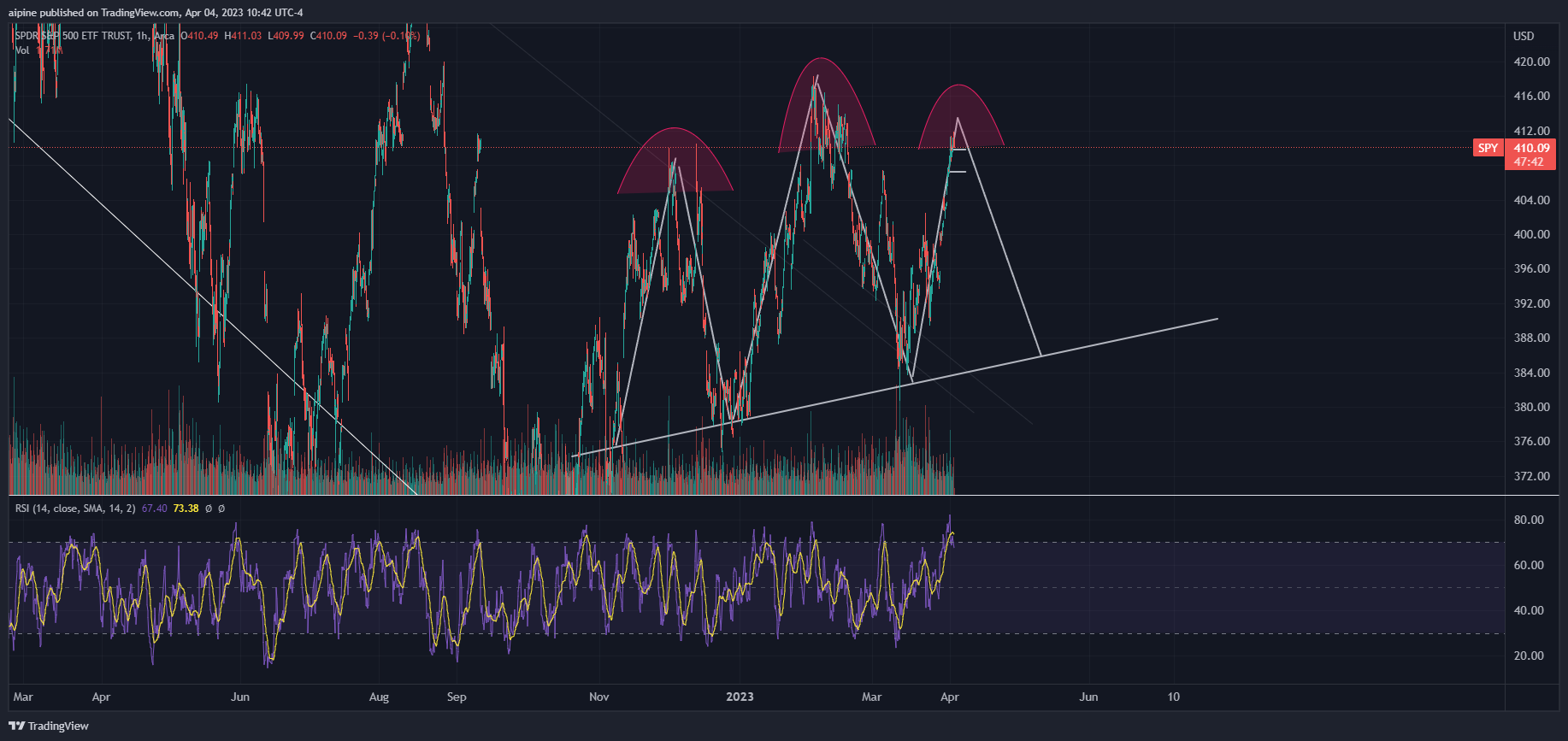Click the 40.00 RSI axis label

pyautogui.click(x=1529, y=610)
